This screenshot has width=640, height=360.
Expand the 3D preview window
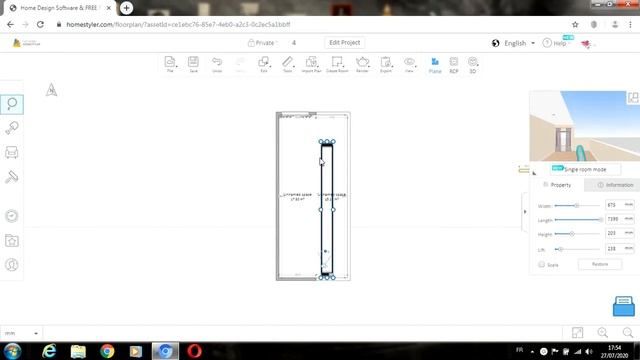pyautogui.click(x=633, y=97)
